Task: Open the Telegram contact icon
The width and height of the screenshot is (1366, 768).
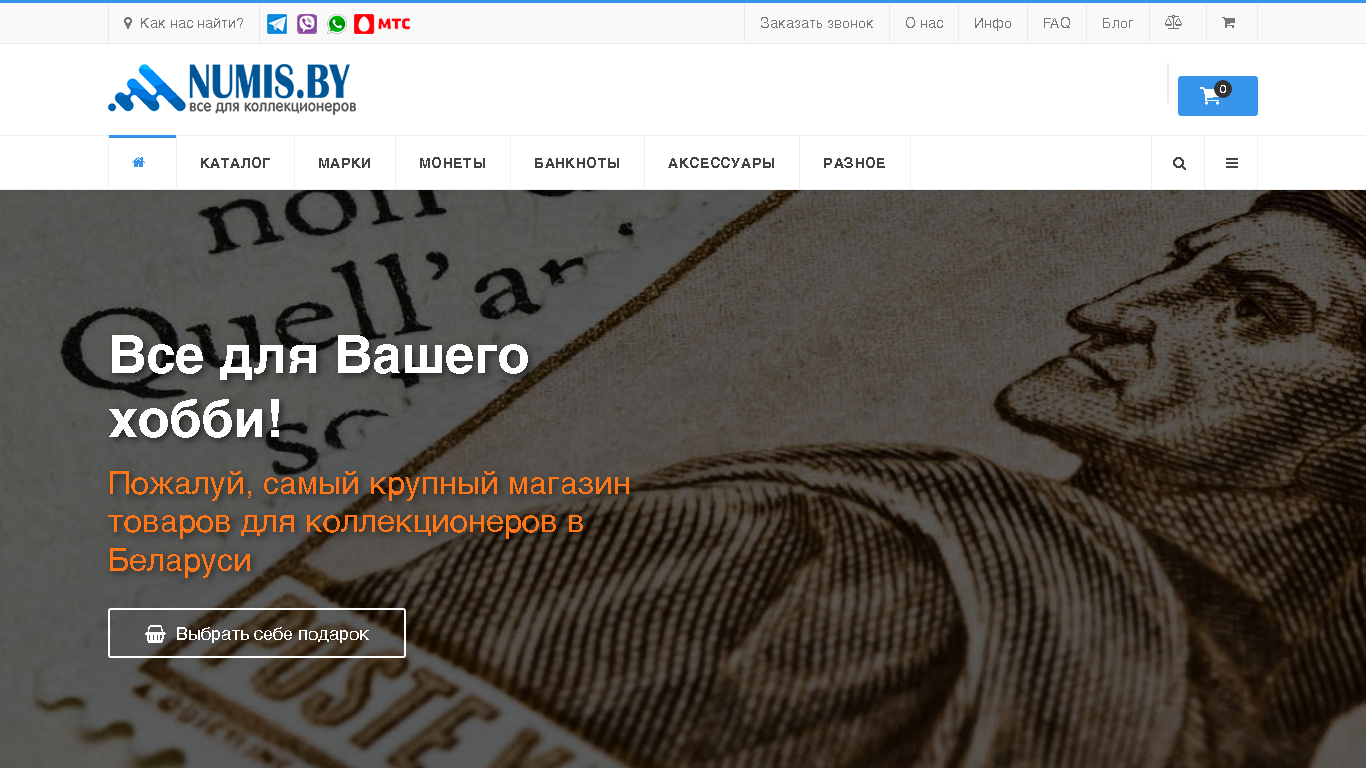Action: tap(277, 24)
